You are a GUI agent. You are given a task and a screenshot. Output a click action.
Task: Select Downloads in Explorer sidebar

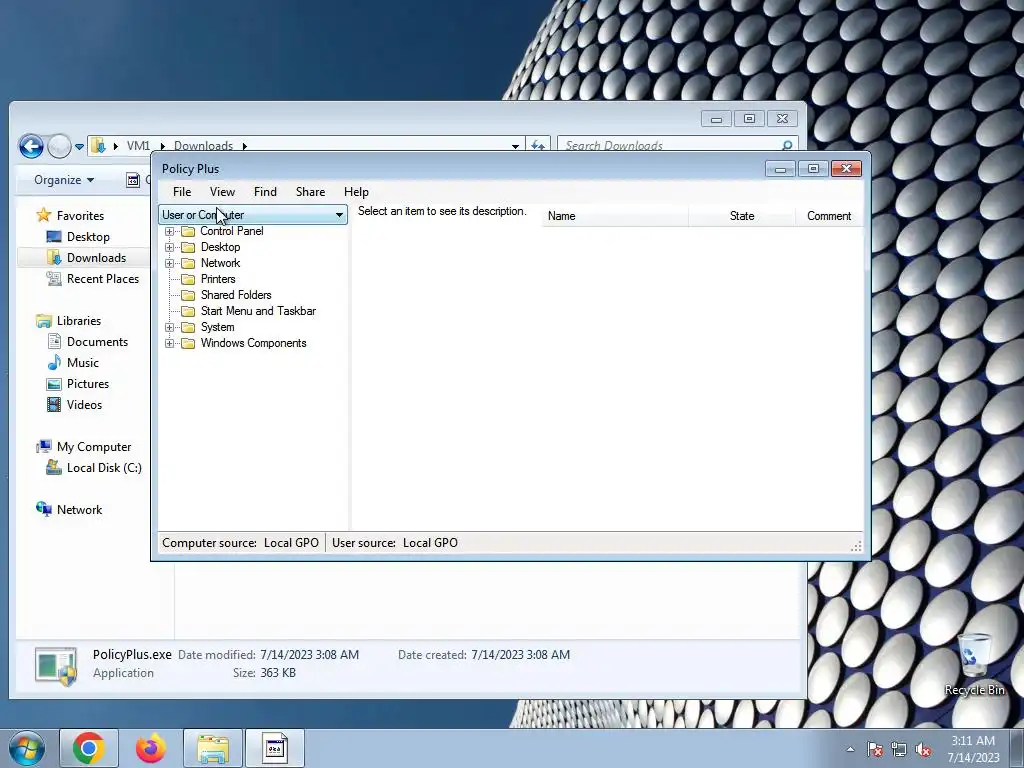pyautogui.click(x=95, y=257)
